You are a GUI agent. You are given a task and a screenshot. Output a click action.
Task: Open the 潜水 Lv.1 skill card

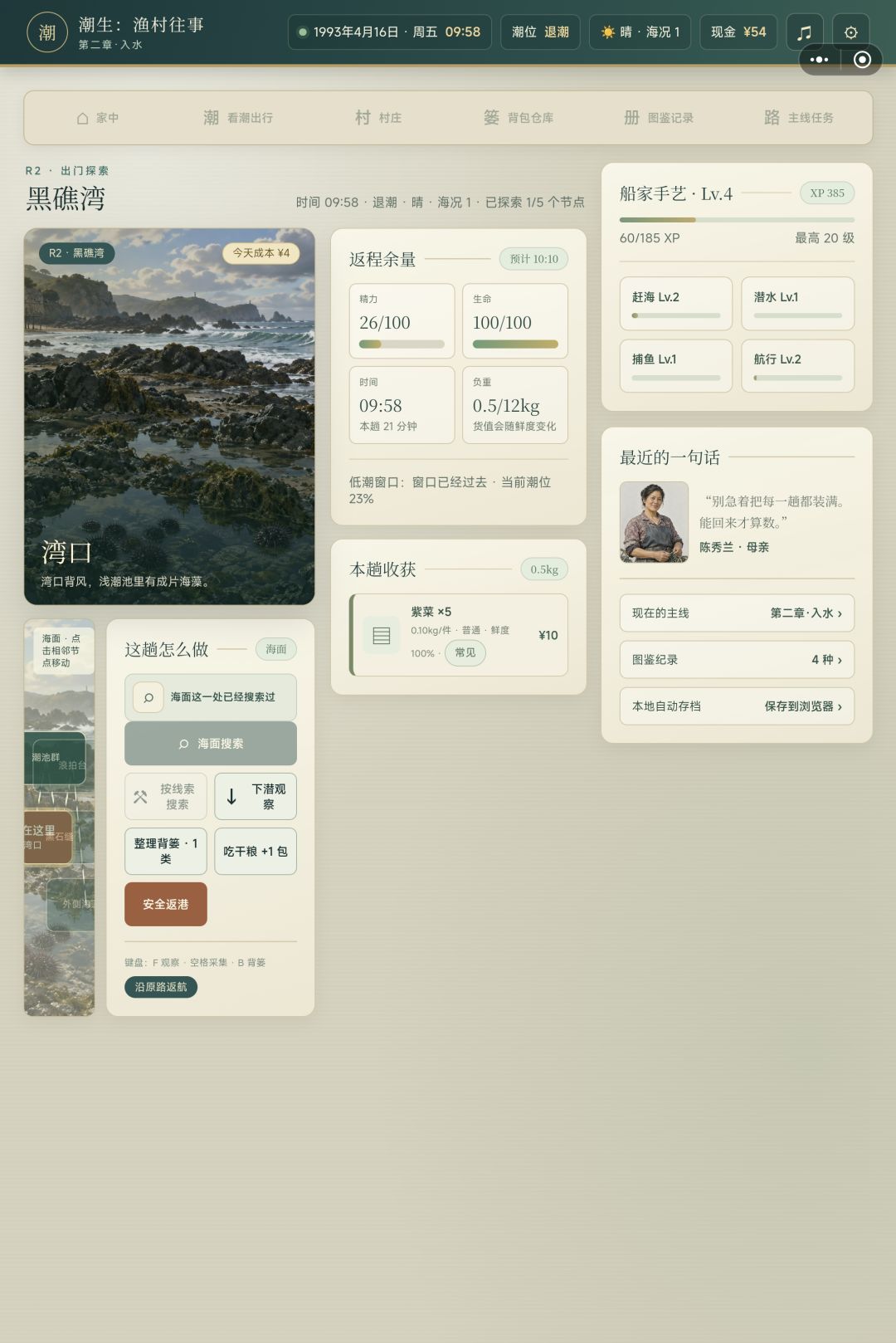(798, 304)
